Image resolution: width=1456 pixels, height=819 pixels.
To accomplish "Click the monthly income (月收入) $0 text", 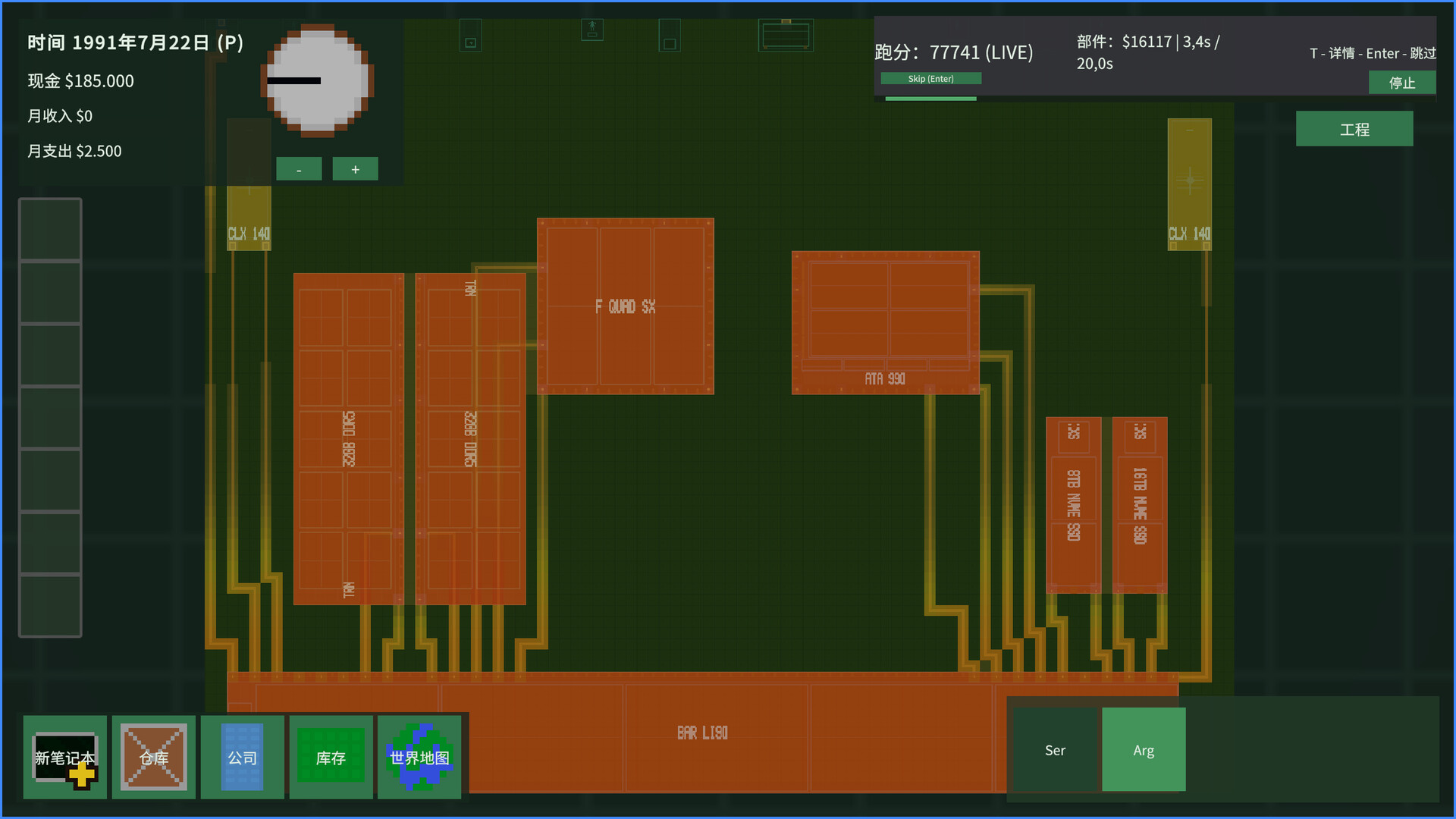I will (60, 116).
